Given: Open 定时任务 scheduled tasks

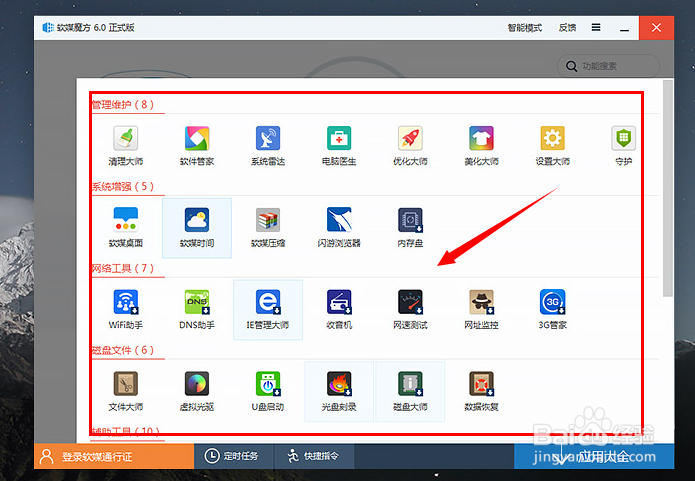Looking at the screenshot, I should [234, 456].
